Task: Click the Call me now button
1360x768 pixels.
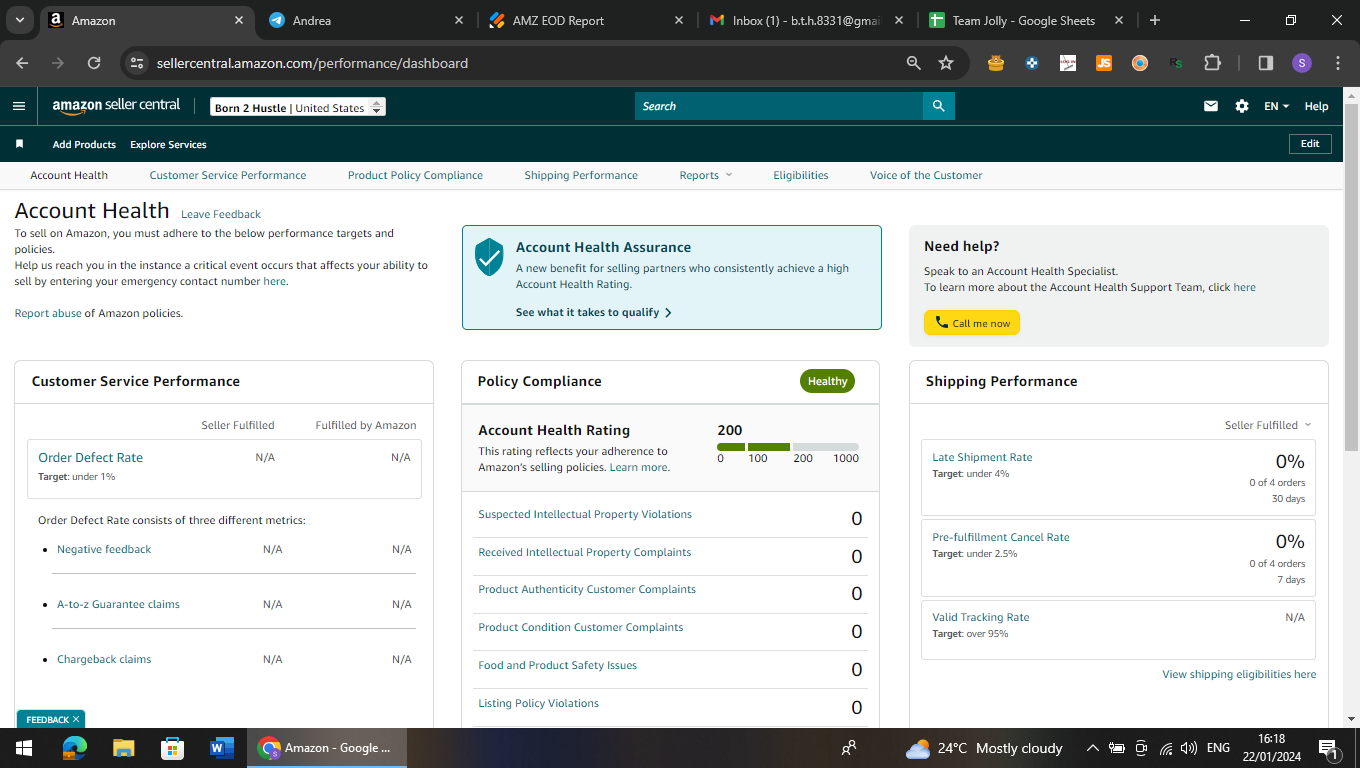Action: click(x=972, y=323)
